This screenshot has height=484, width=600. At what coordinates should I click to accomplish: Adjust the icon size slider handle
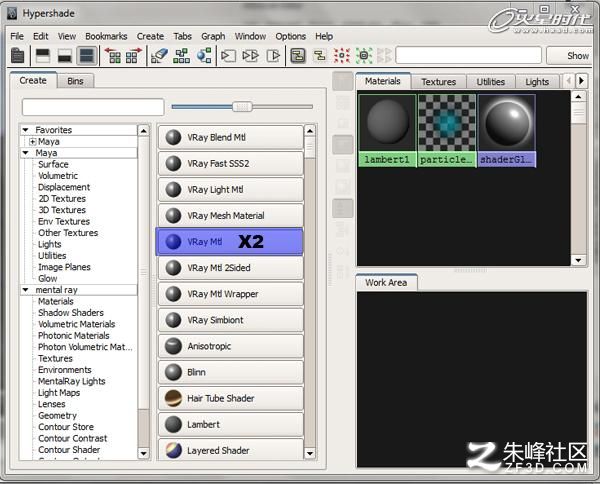click(242, 107)
